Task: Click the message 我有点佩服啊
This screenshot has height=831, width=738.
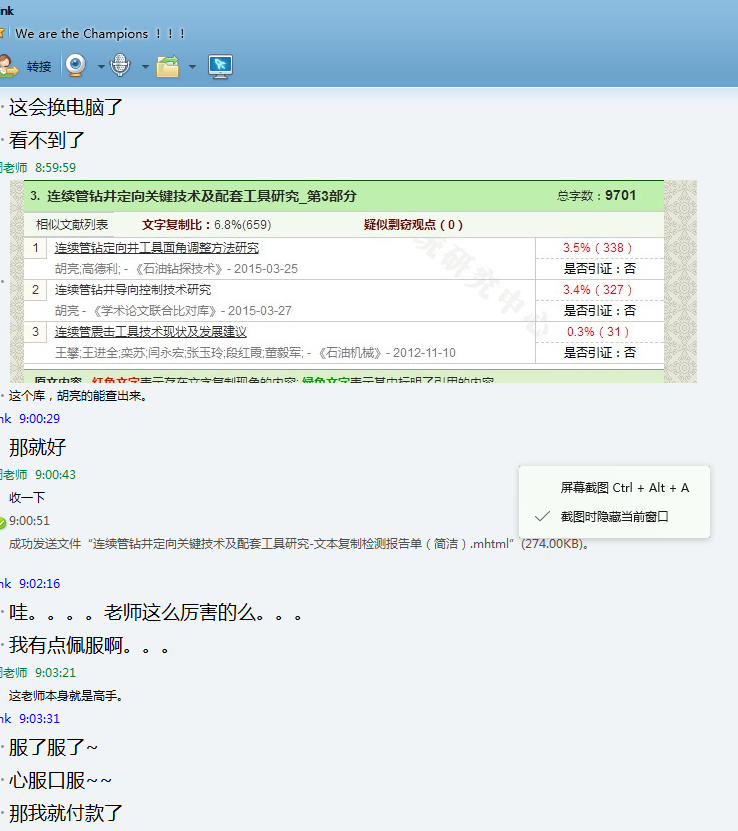Action: point(88,645)
